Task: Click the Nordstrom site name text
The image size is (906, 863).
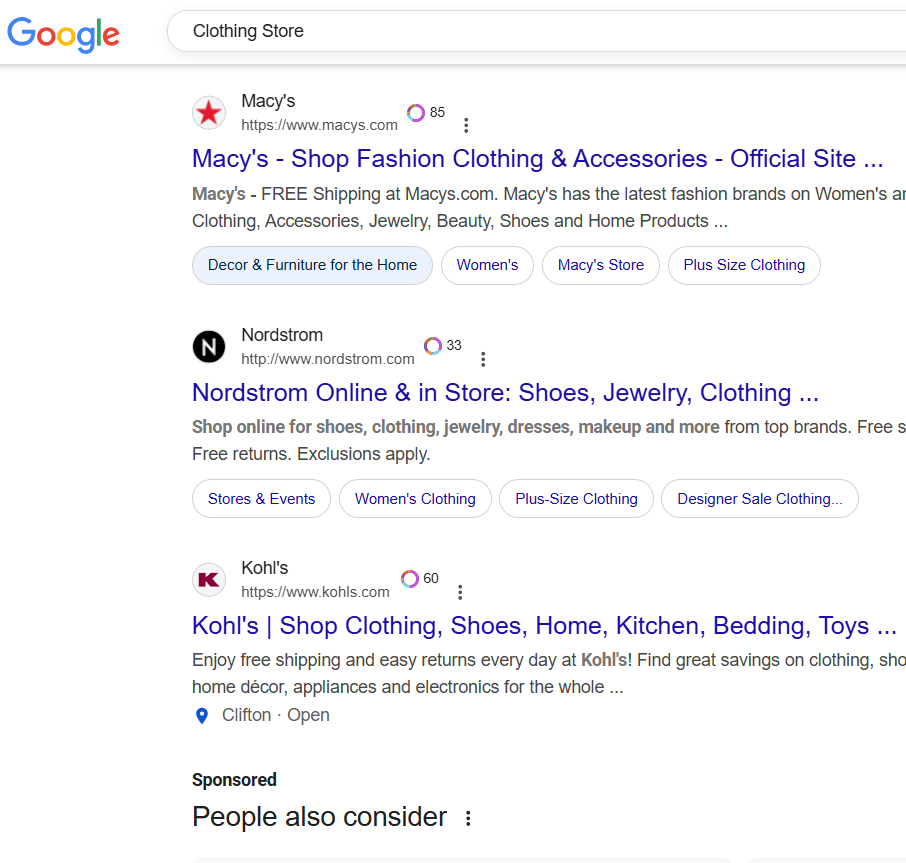Action: coord(282,335)
